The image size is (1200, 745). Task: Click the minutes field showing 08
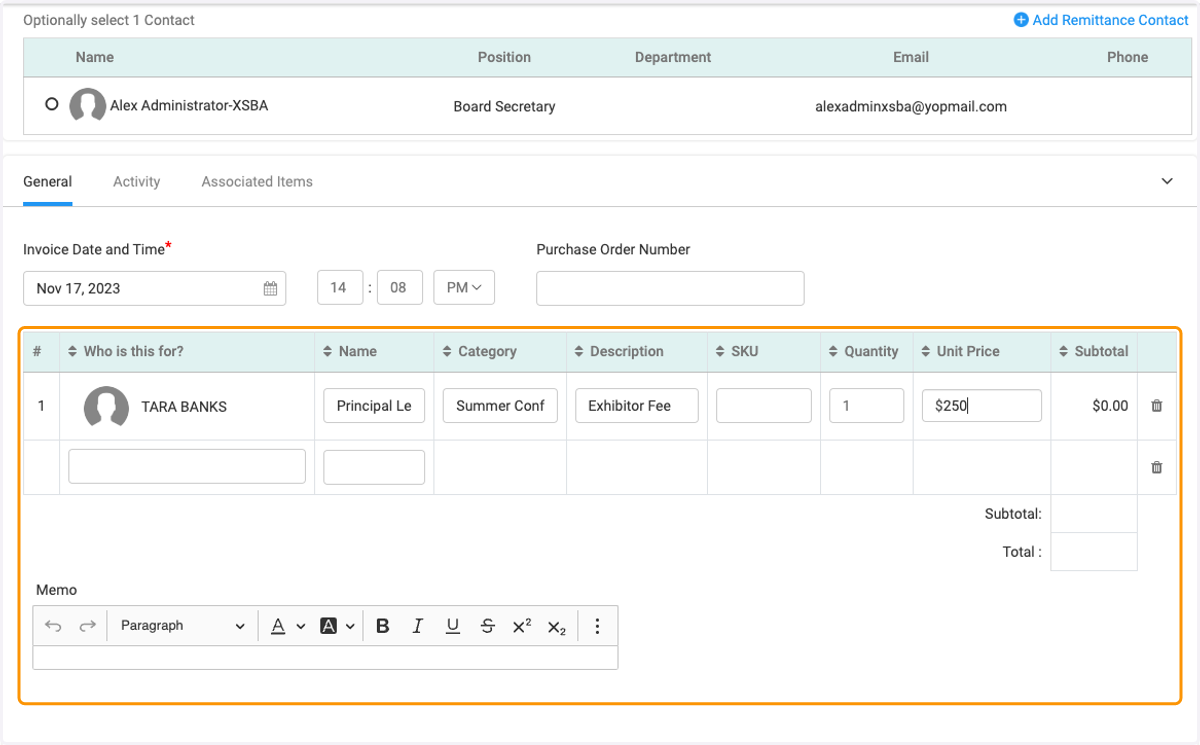click(399, 288)
